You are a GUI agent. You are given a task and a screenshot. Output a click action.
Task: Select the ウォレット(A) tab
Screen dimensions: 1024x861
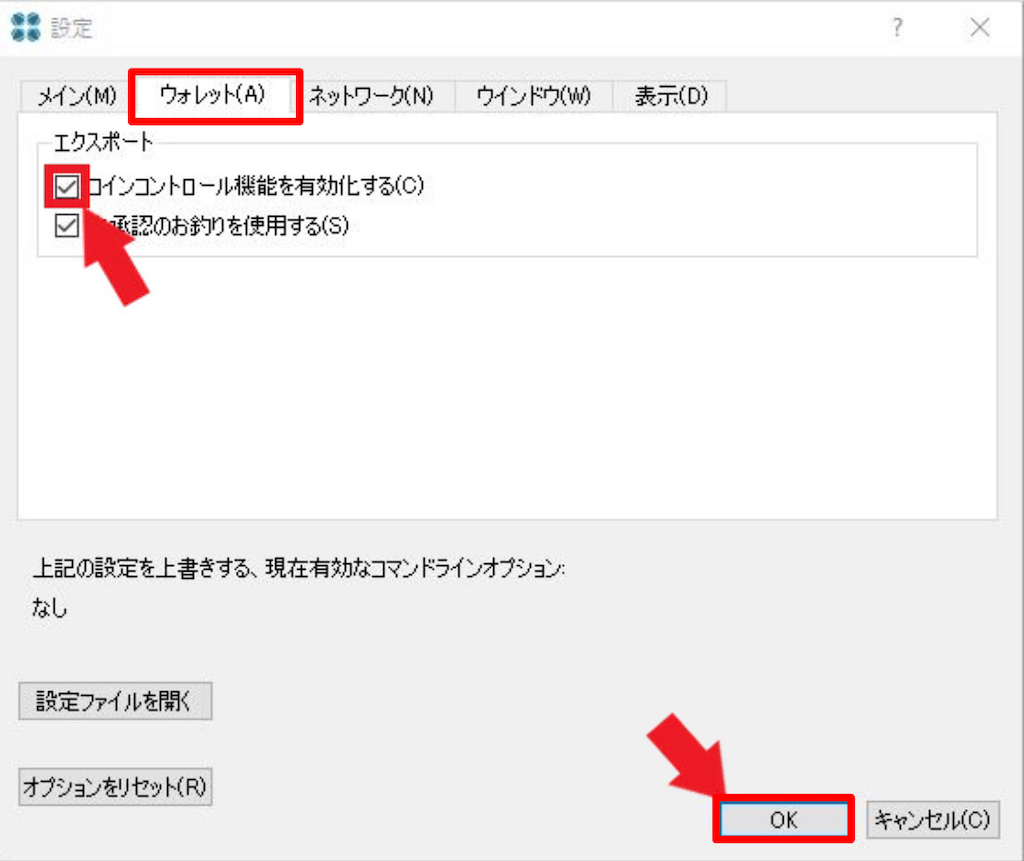[x=213, y=96]
